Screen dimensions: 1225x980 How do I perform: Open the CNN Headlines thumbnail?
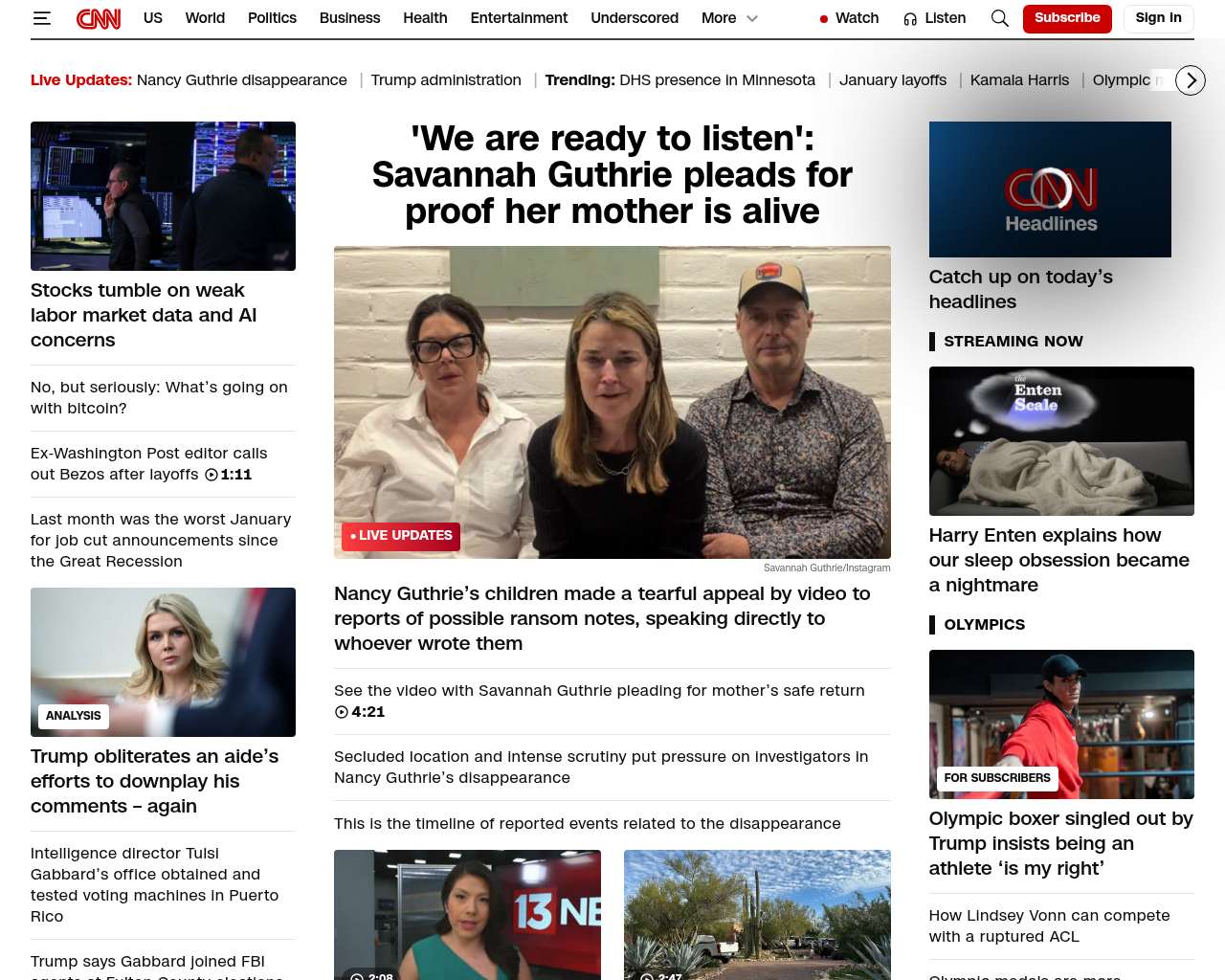[1050, 189]
